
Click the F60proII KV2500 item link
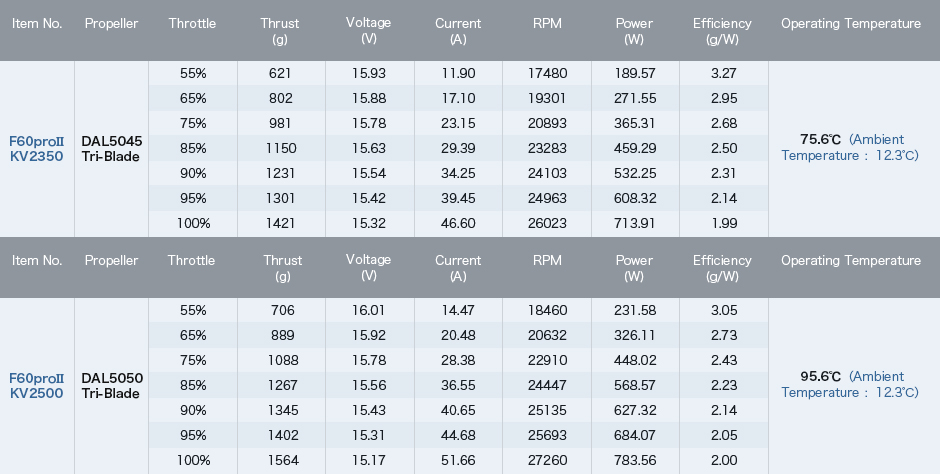tap(37, 386)
